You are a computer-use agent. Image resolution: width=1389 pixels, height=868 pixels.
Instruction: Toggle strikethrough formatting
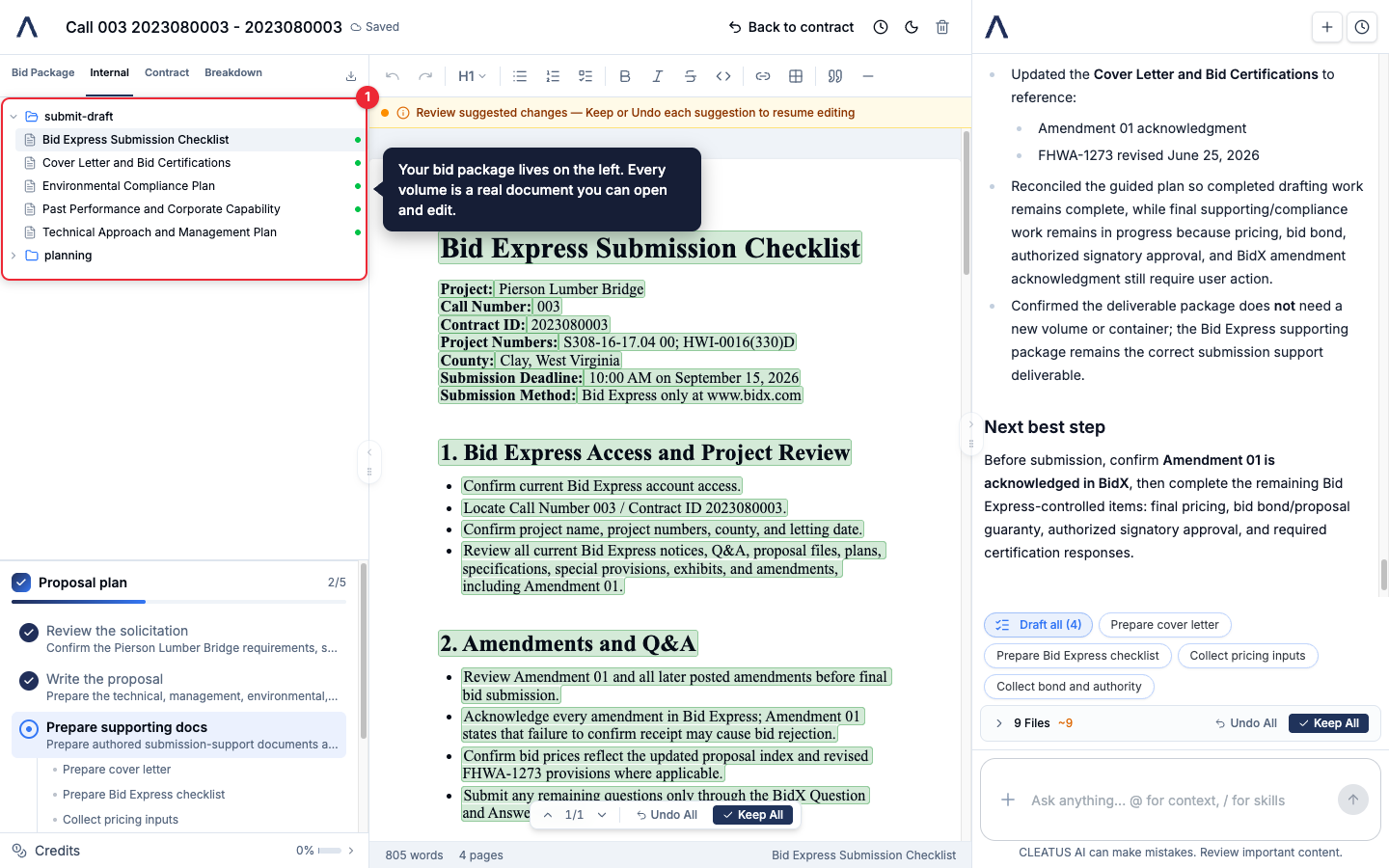click(x=691, y=76)
